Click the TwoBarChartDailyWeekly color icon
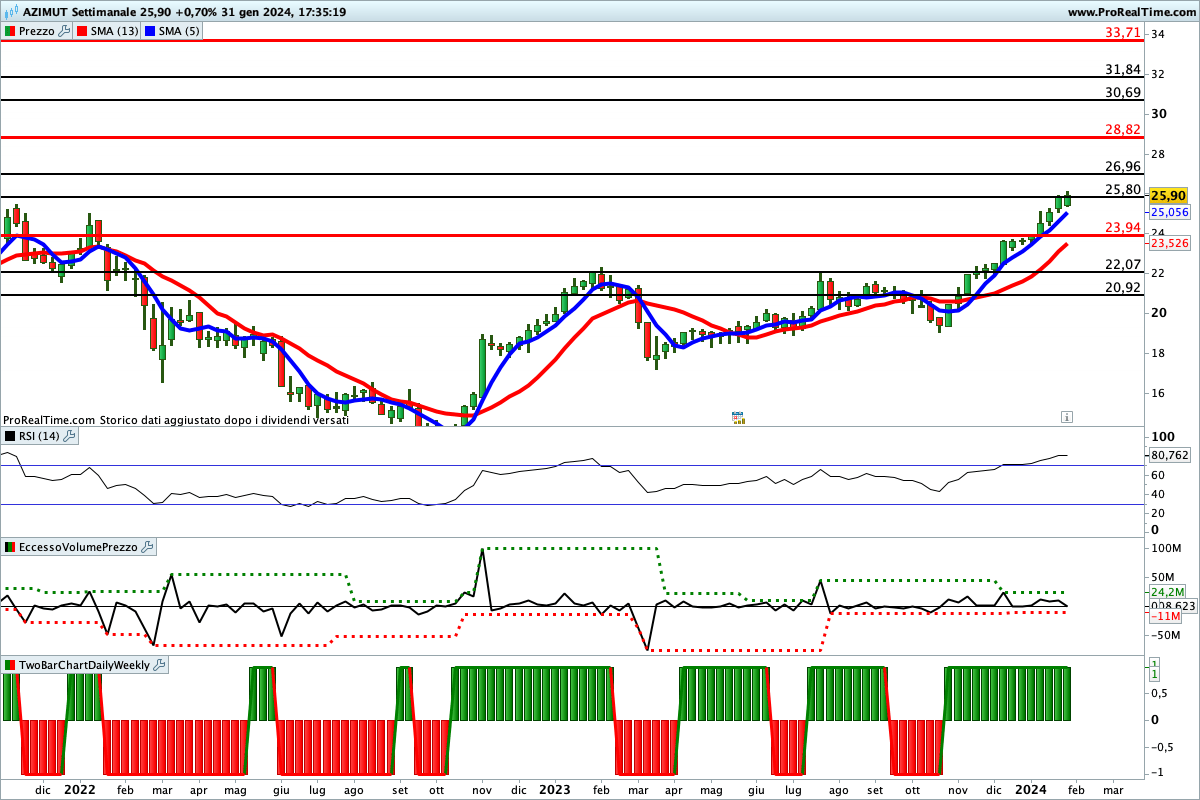 coord(9,665)
